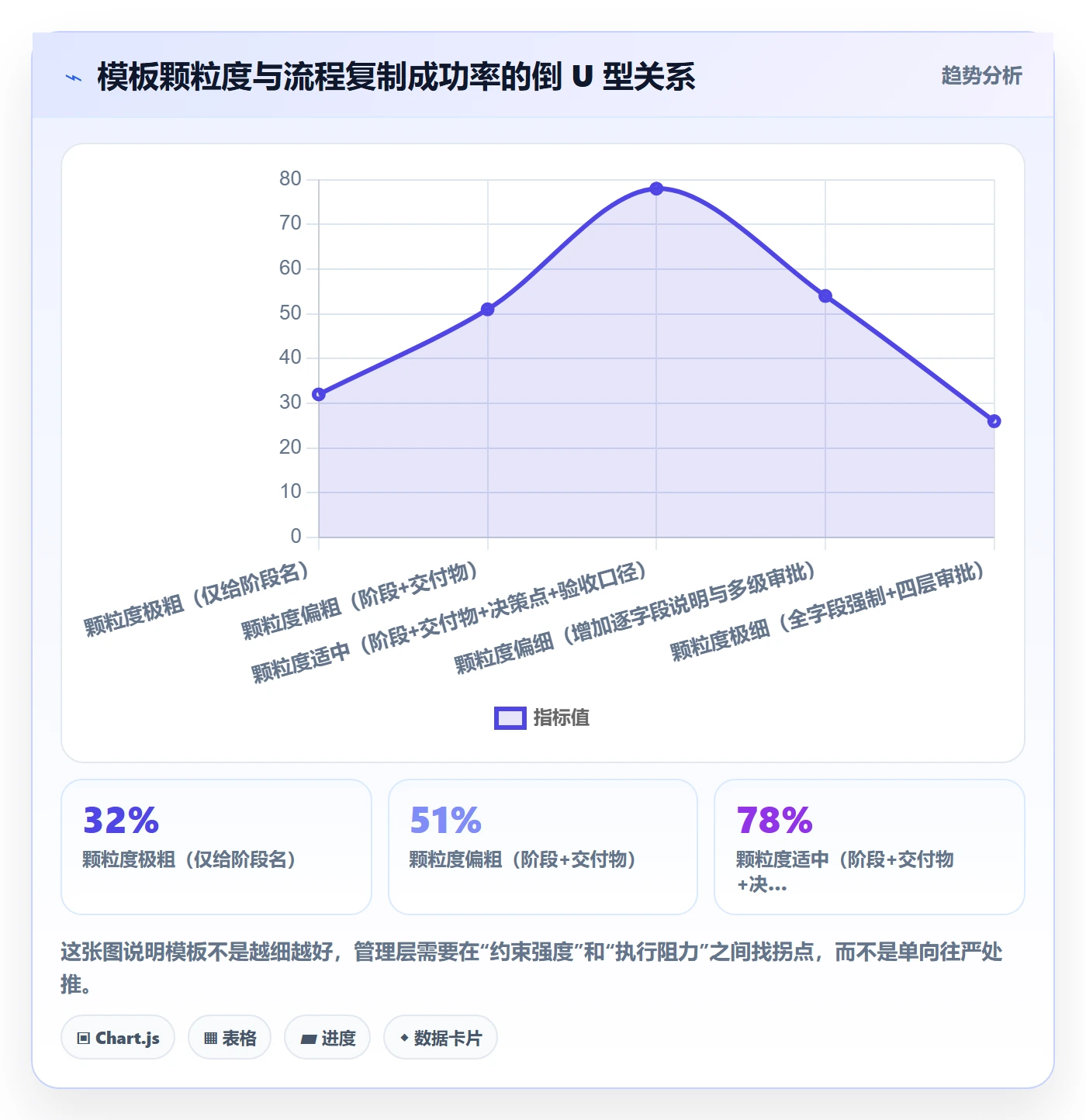Click the 表格 tag chip
The width and height of the screenshot is (1086, 1120).
tap(230, 1037)
